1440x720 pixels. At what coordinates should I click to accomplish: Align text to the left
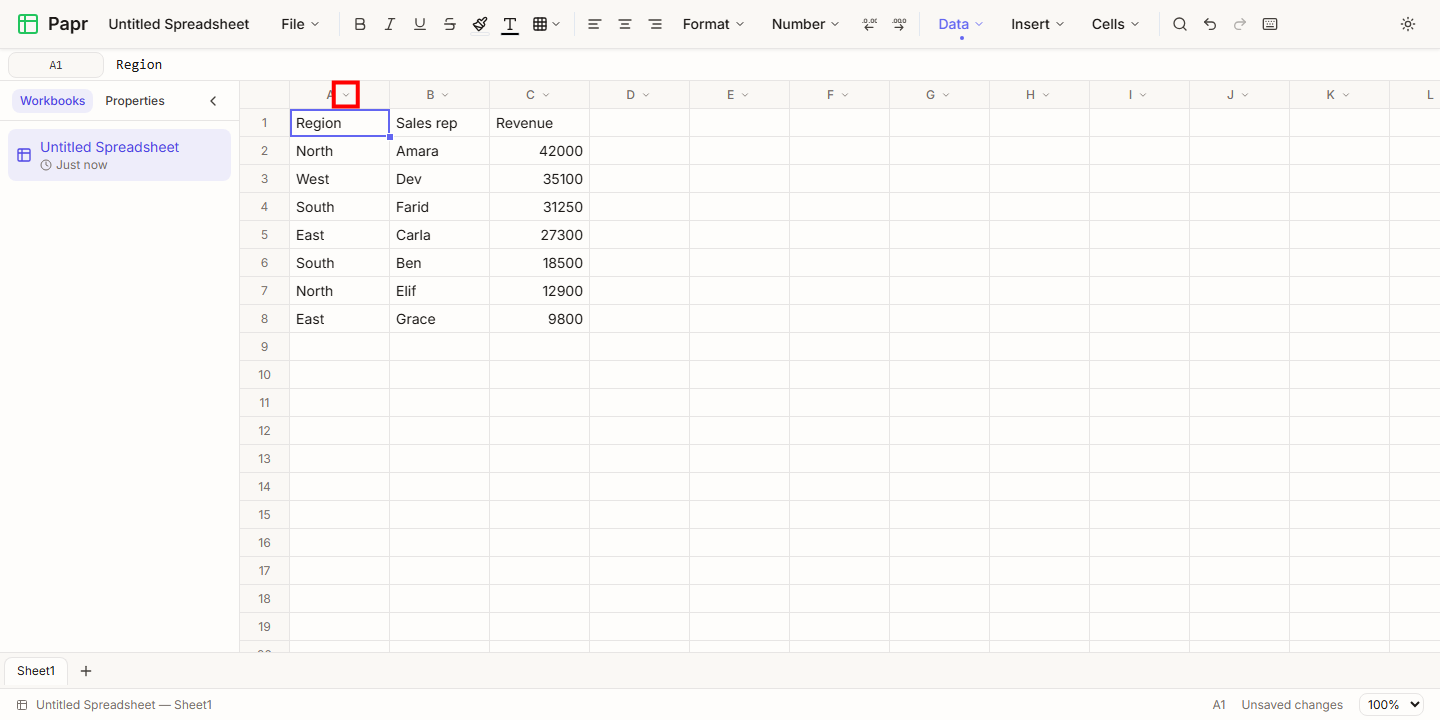[595, 24]
